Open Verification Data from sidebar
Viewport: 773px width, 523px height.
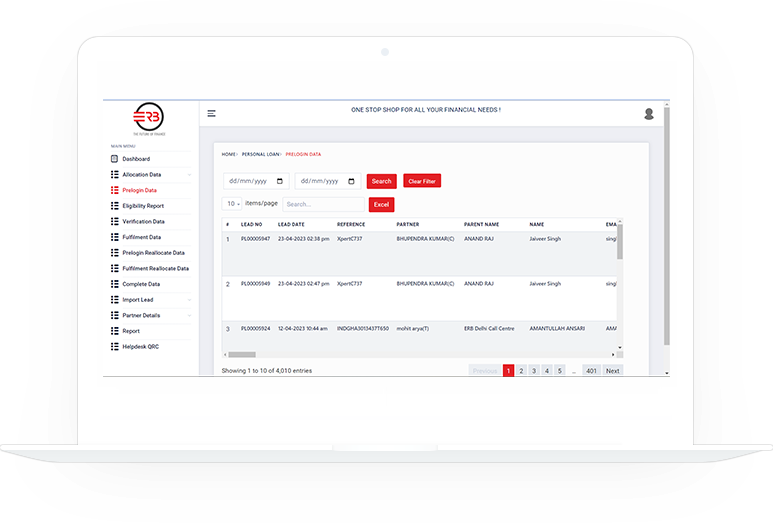coord(143,221)
